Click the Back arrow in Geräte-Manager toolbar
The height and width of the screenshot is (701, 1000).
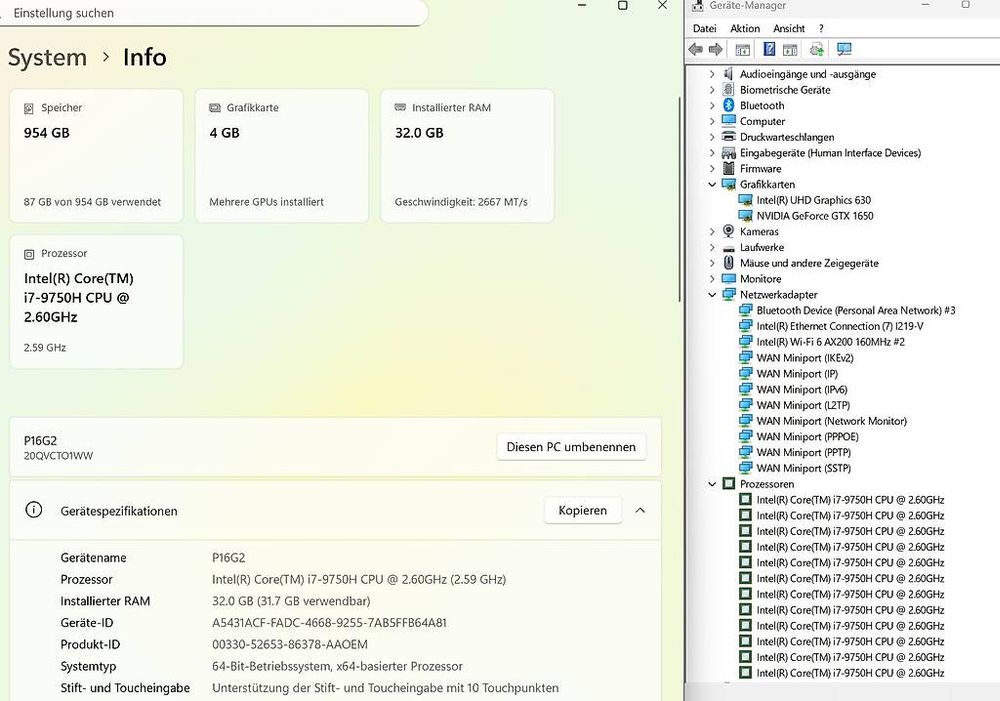click(696, 49)
